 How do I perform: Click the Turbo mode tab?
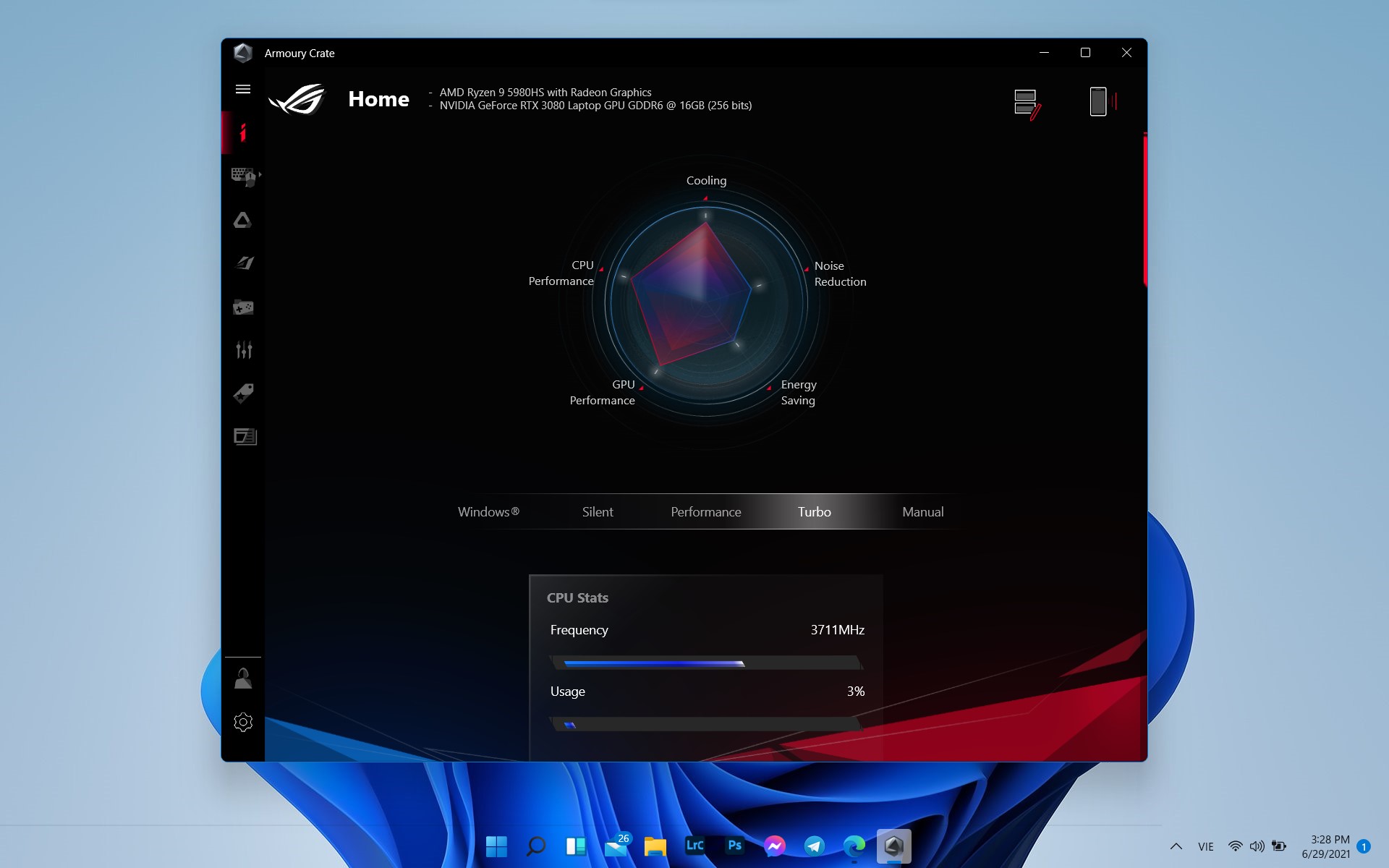815,511
